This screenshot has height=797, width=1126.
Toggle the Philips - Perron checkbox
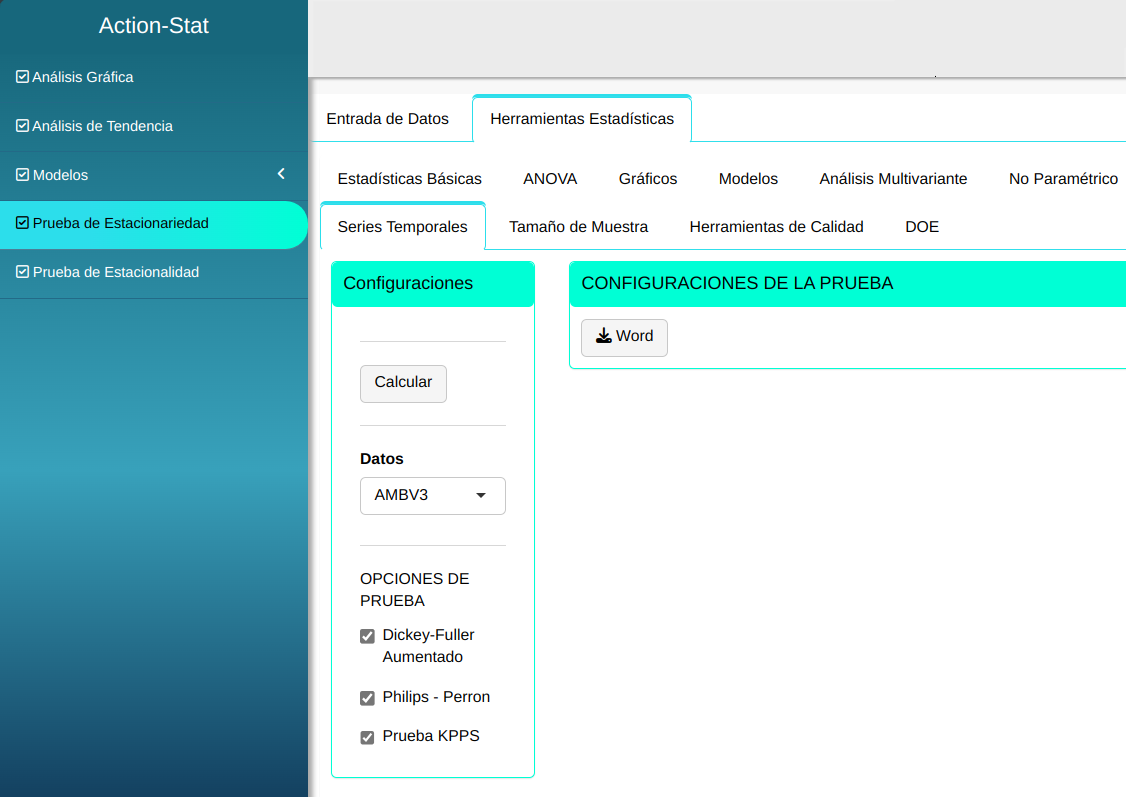(367, 698)
